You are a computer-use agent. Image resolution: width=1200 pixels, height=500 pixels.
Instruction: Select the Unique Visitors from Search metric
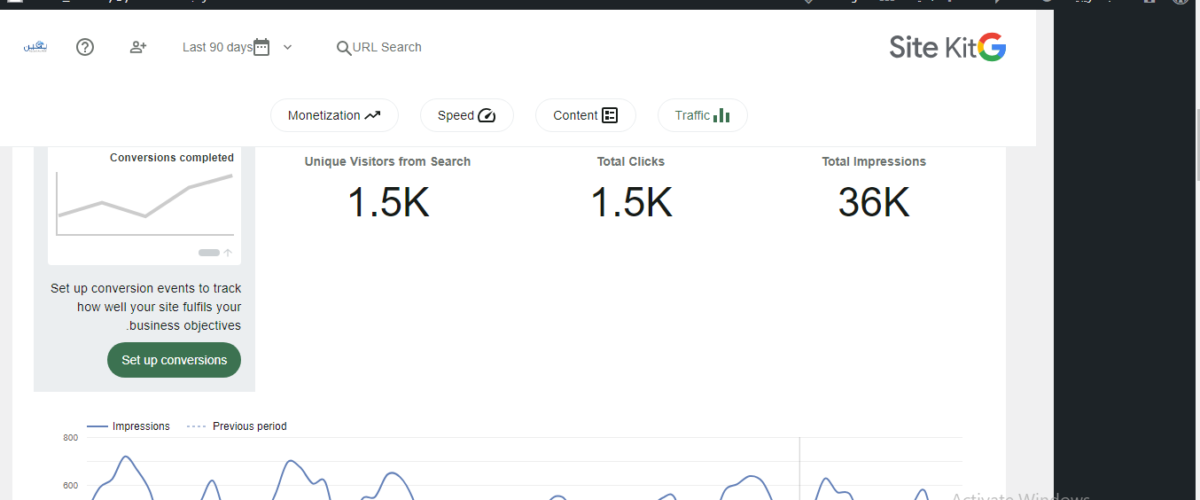pyautogui.click(x=388, y=189)
